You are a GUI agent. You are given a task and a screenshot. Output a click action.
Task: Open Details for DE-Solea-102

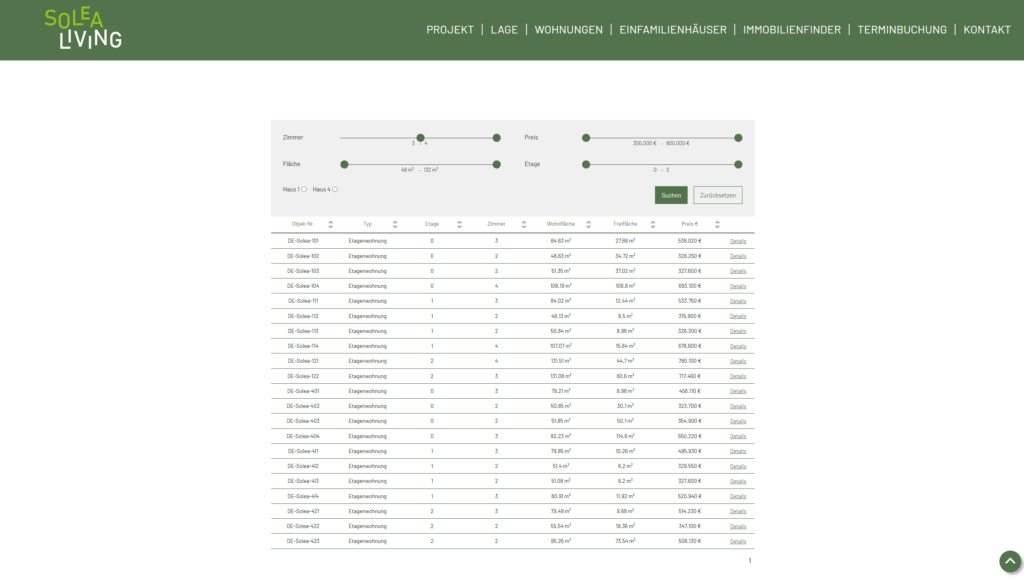[x=738, y=256]
